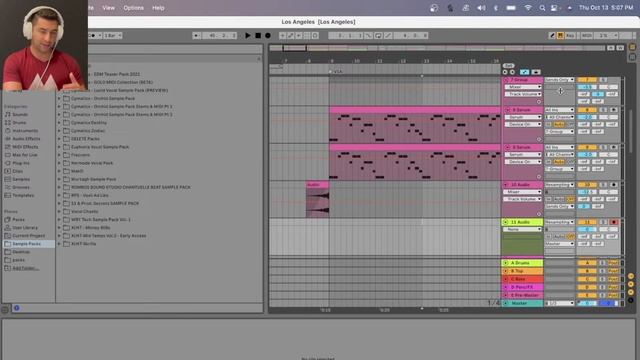The width and height of the screenshot is (640, 360).
Task: Open macOS Wi-Fi status icon
Action: click(528, 8)
